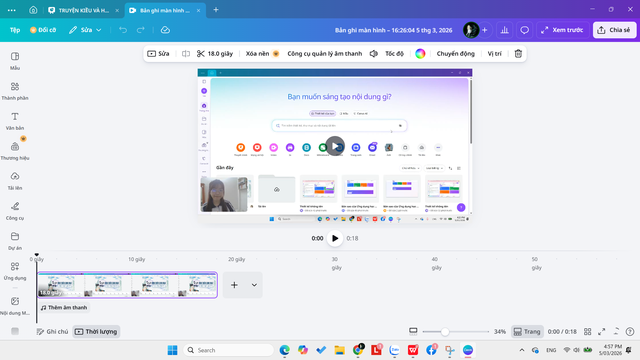Undo the last action
The image size is (640, 360).
pyautogui.click(x=123, y=30)
